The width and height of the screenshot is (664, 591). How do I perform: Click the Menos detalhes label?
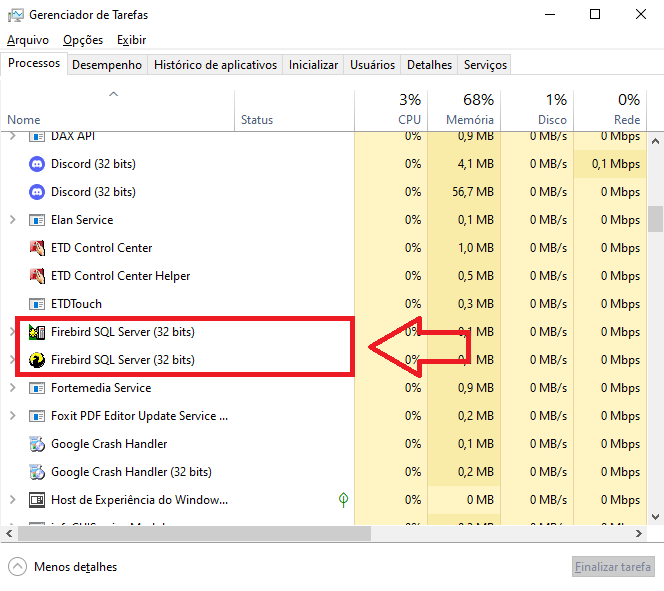(x=75, y=567)
